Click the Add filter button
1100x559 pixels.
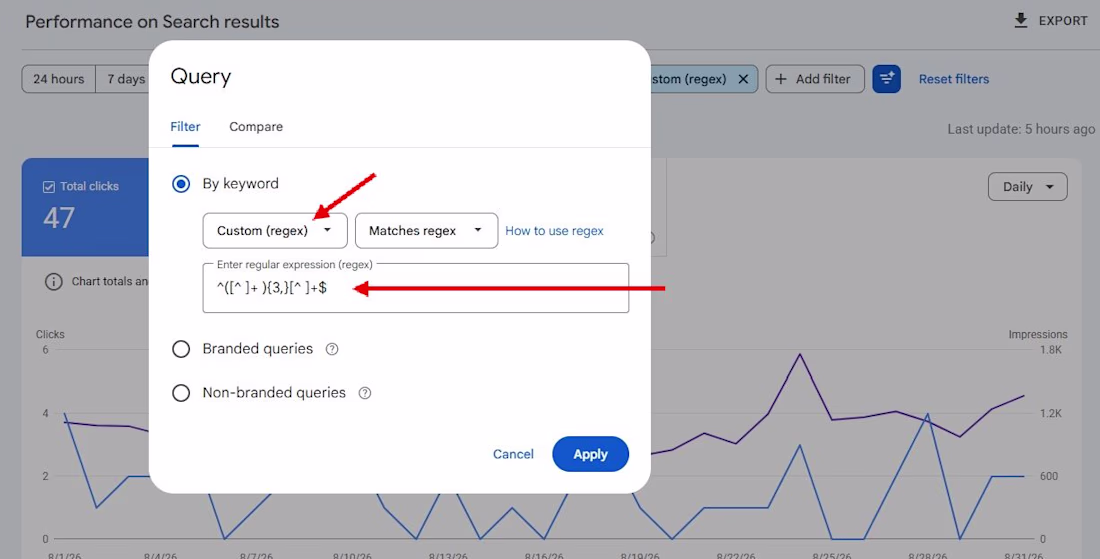click(814, 79)
